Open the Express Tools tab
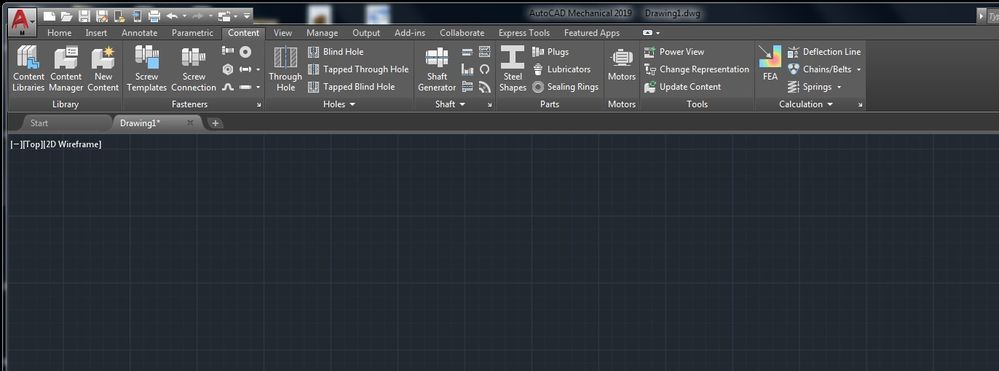 [524, 33]
